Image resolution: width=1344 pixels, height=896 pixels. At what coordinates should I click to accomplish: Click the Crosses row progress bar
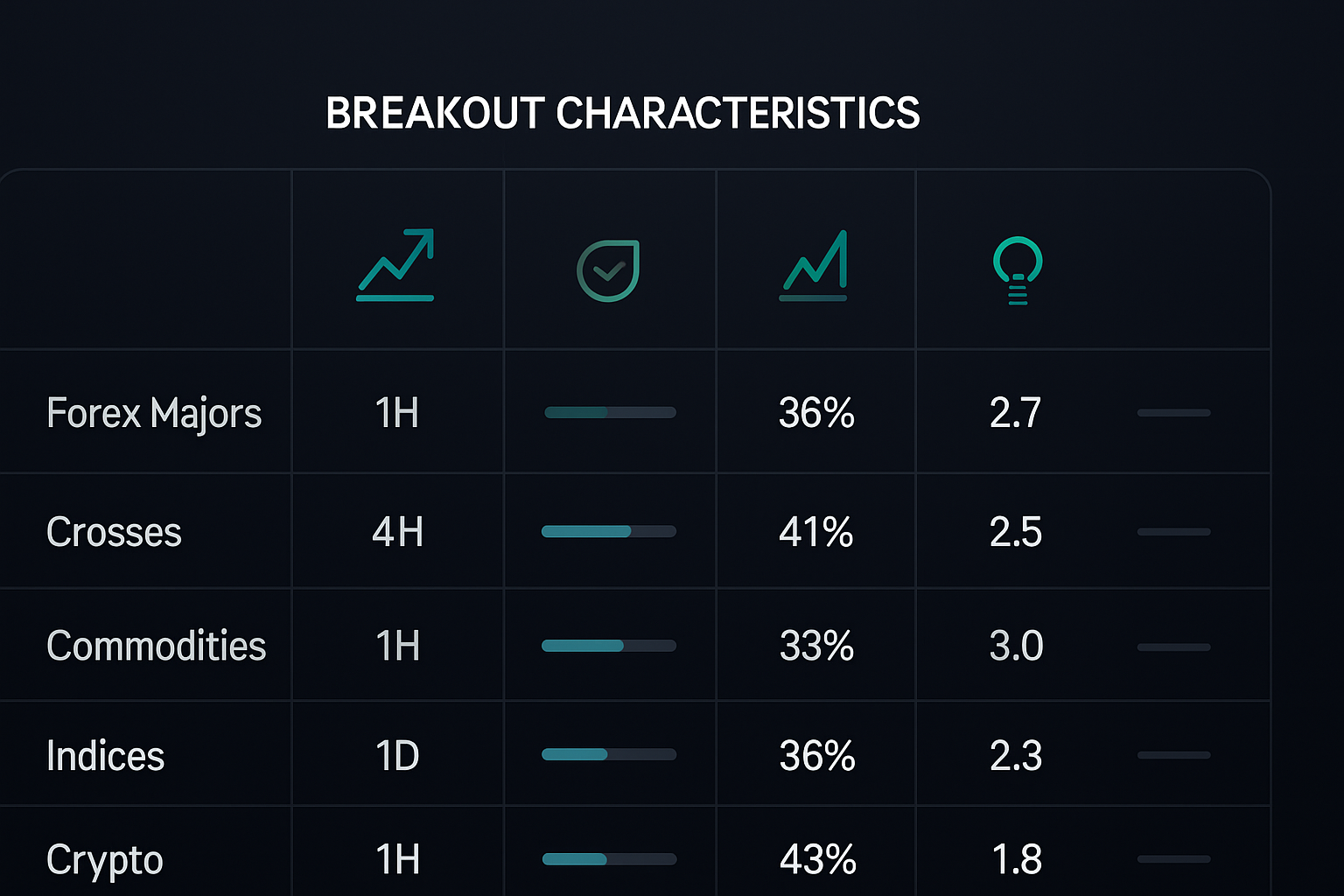(609, 531)
